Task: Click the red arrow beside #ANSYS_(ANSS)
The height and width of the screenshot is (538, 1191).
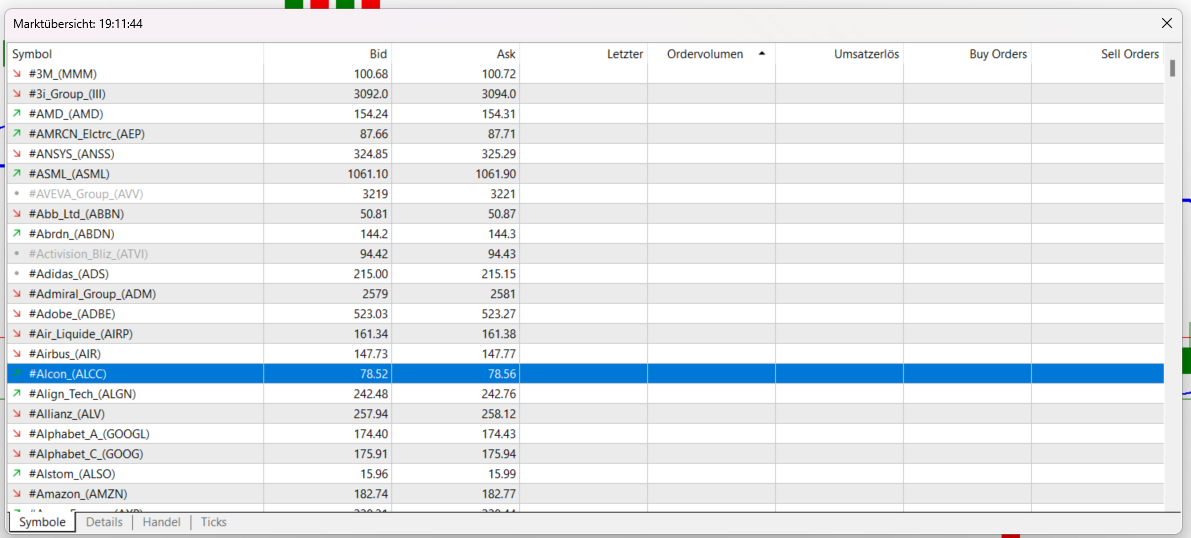Action: coord(17,154)
